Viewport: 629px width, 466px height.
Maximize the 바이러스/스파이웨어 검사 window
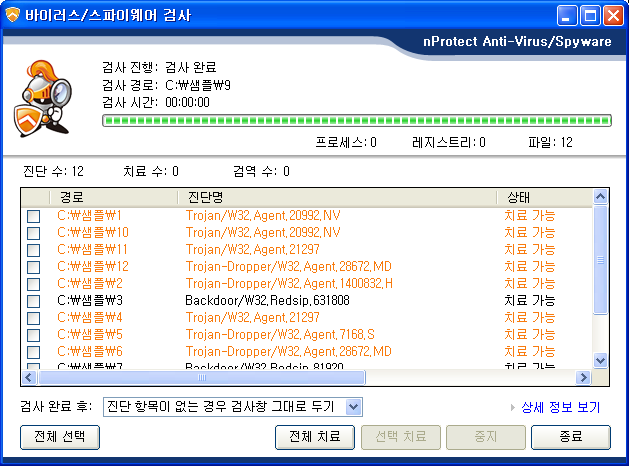pos(590,16)
